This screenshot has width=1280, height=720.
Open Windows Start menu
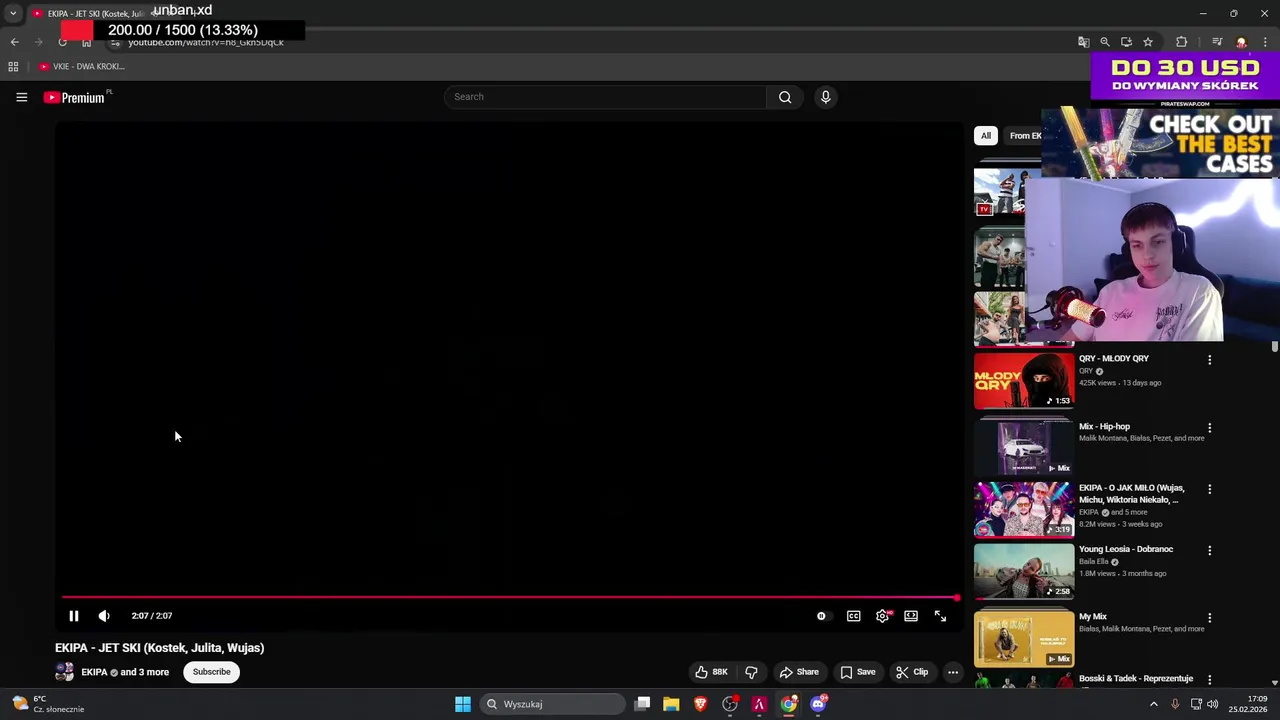point(462,704)
